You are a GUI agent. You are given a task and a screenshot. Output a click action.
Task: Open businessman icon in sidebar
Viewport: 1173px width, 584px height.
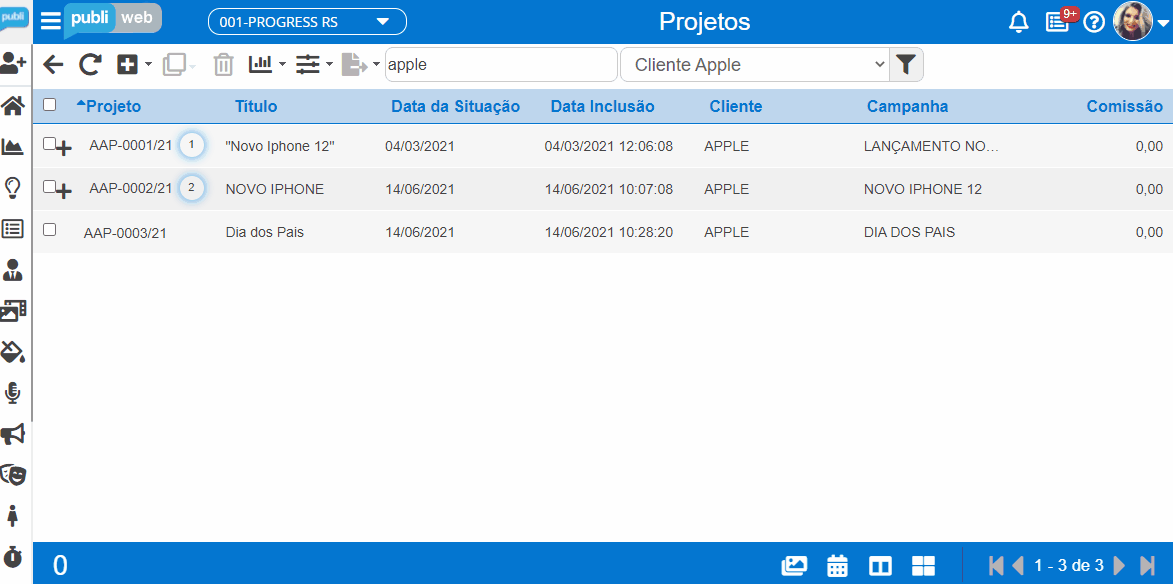point(13,270)
